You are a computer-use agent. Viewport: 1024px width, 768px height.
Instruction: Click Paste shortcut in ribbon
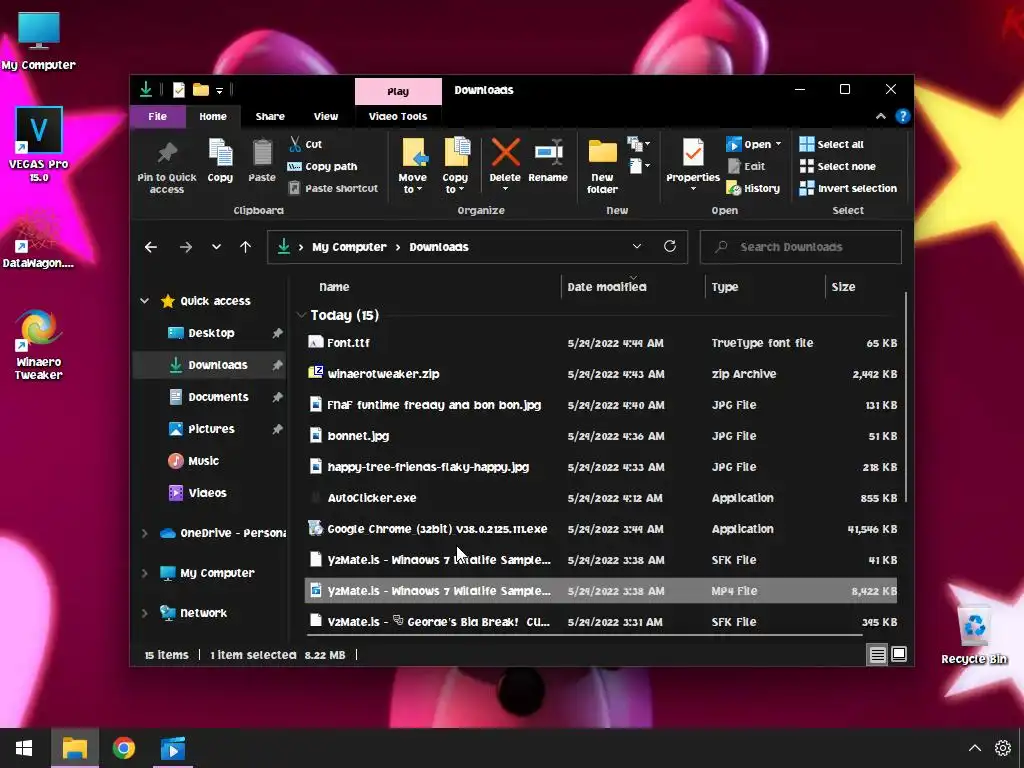(333, 188)
